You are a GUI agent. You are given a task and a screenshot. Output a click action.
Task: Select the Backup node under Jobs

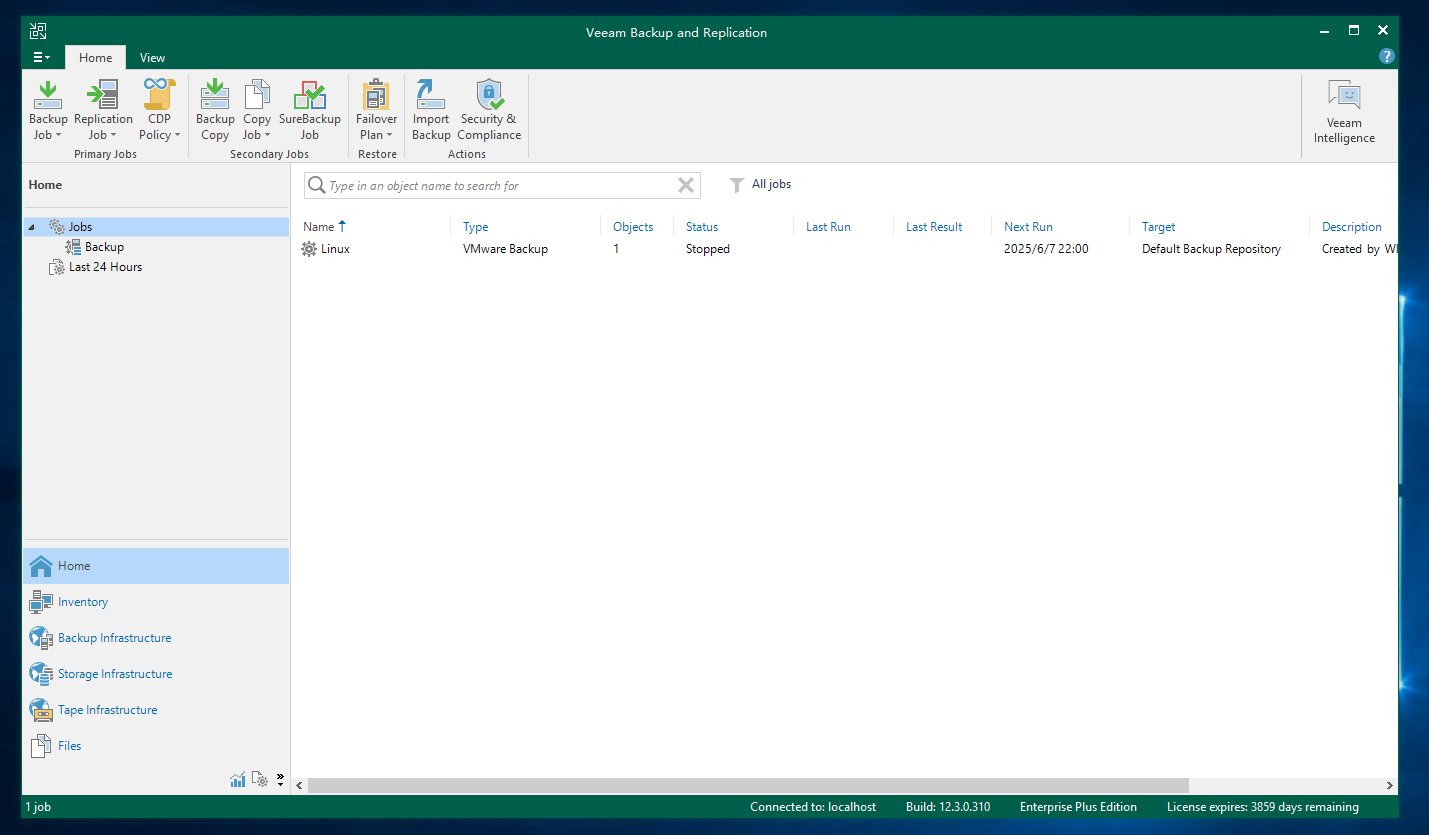click(x=104, y=247)
